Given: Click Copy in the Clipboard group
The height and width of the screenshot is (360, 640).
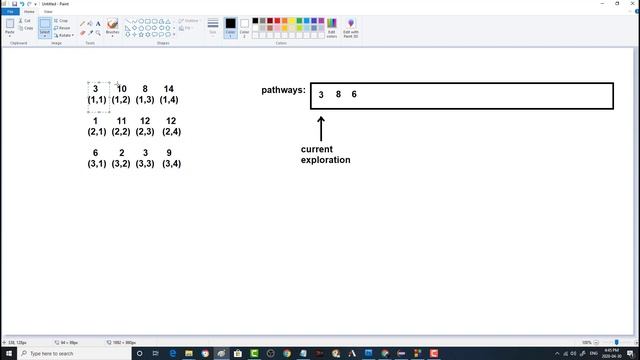Looking at the screenshot, I should [25, 28].
